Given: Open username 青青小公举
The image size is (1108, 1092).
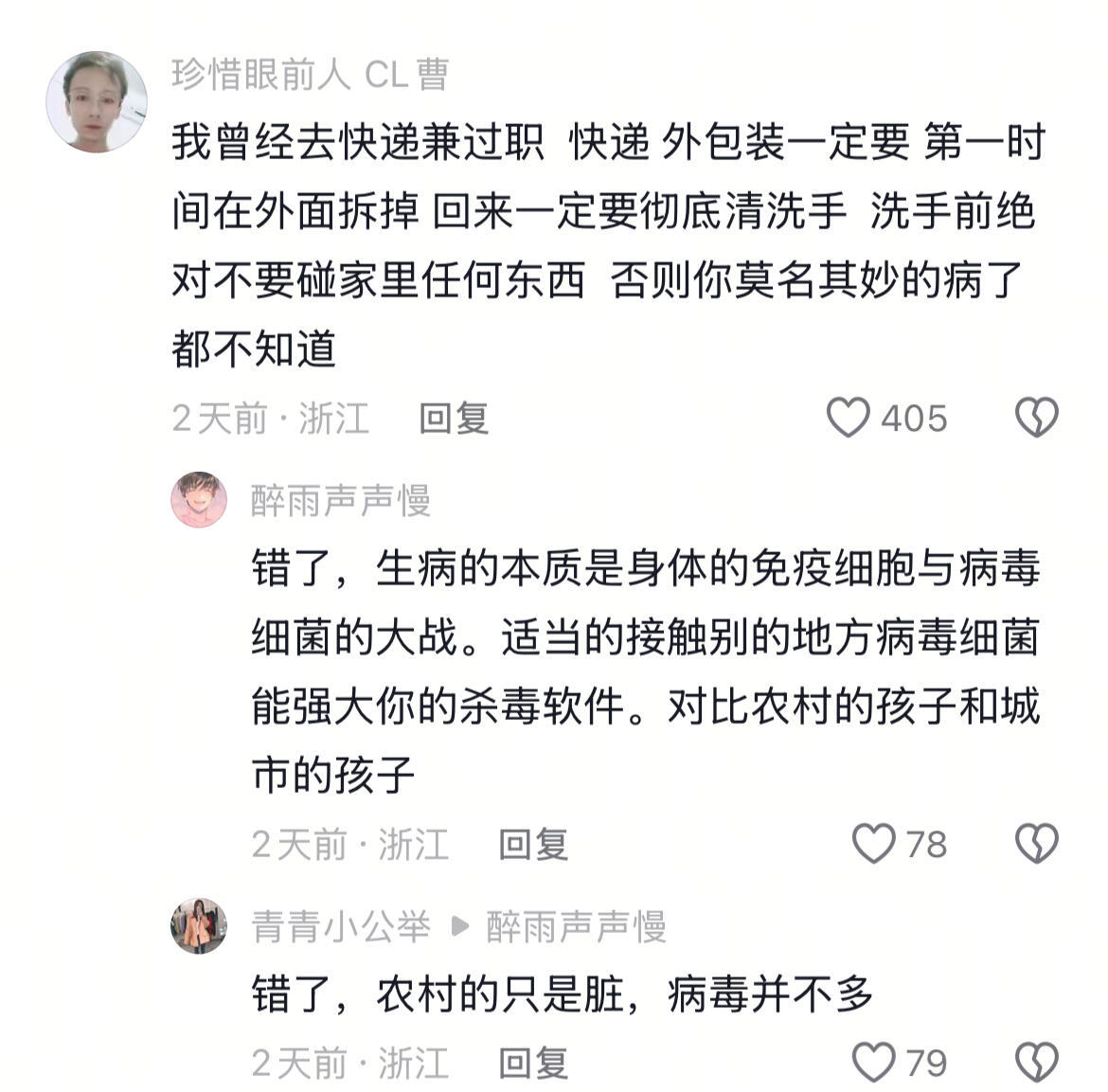Looking at the screenshot, I should pos(341,926).
